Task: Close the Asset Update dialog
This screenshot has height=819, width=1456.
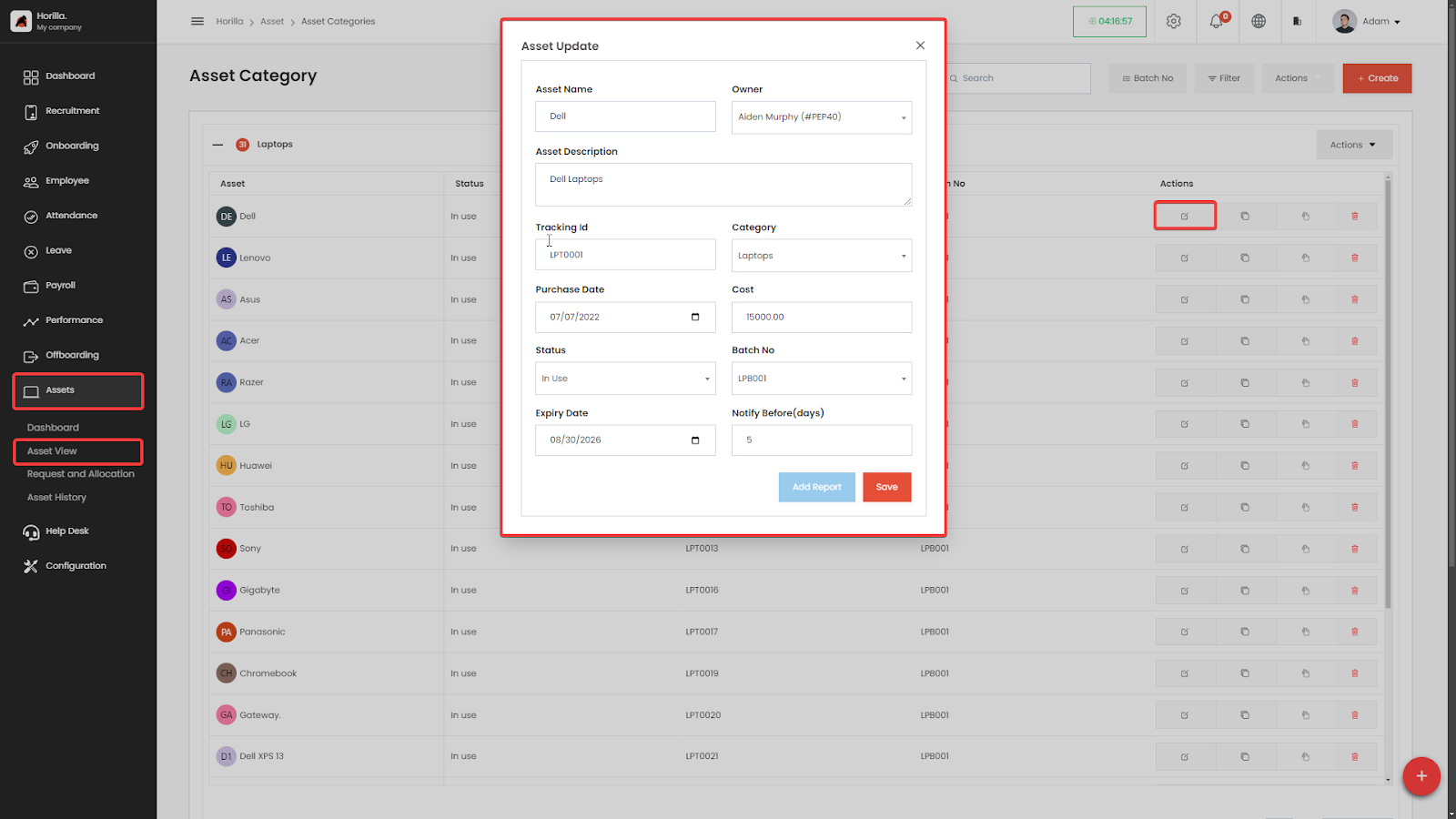Action: point(920,45)
